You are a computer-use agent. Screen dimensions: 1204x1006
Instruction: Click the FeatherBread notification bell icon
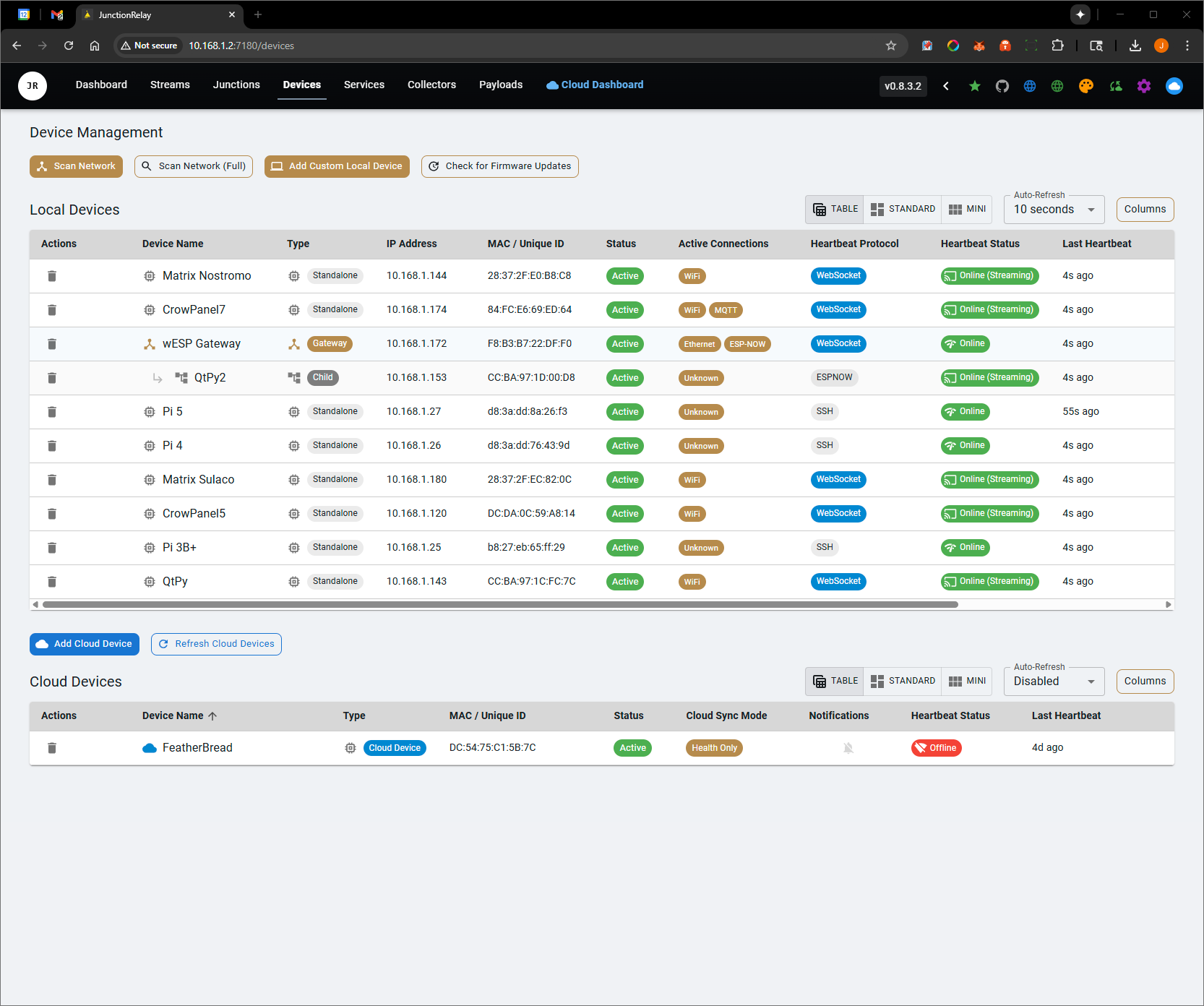(x=848, y=748)
